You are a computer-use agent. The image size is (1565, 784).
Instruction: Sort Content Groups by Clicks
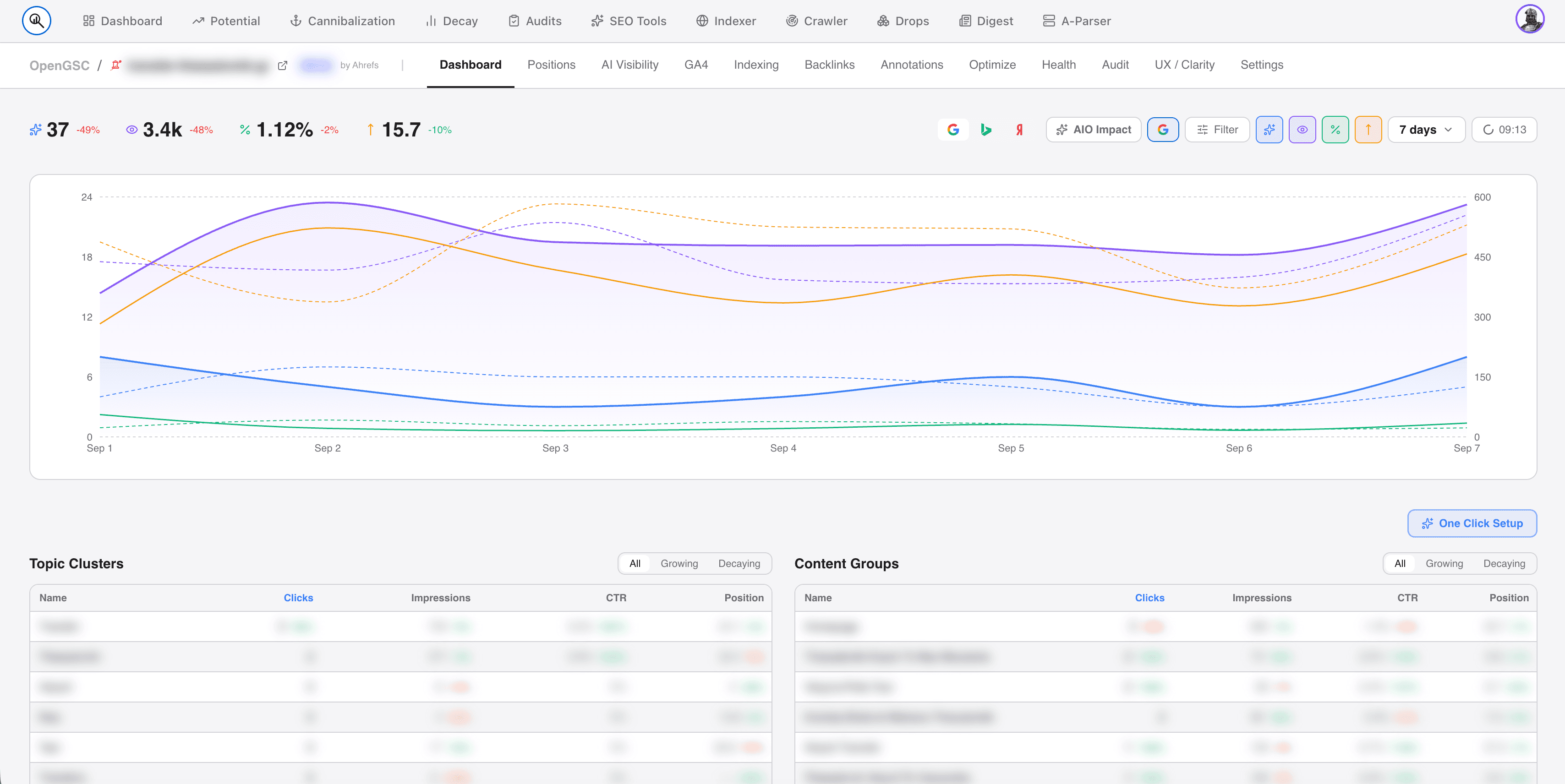pos(1149,598)
